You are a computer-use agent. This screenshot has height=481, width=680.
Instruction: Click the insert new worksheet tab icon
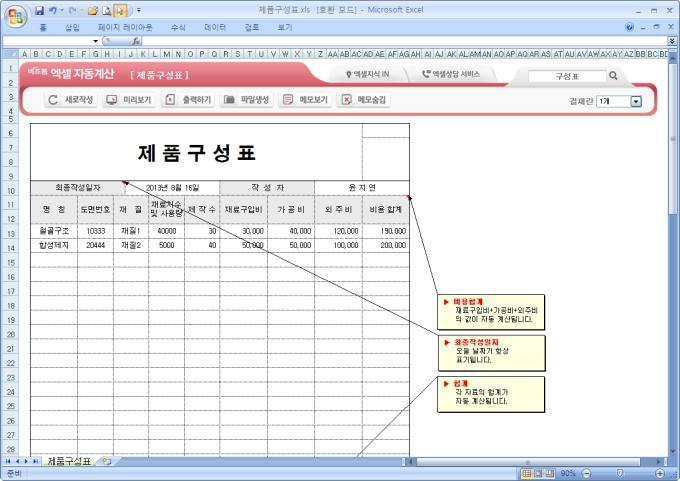[x=106, y=461]
